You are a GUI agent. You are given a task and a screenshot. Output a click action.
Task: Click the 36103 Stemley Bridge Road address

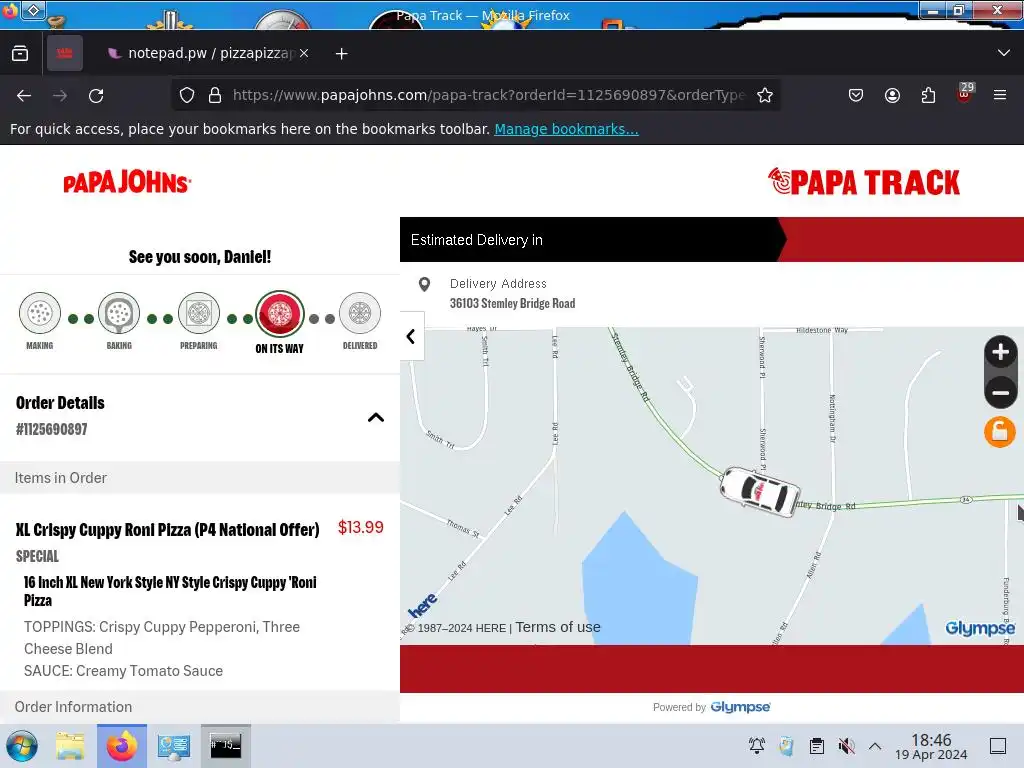[x=513, y=303]
